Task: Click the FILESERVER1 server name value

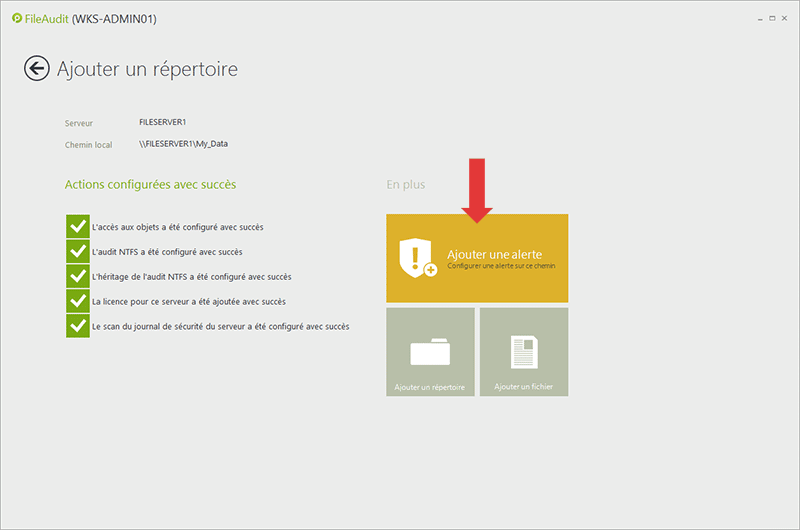Action: click(163, 122)
